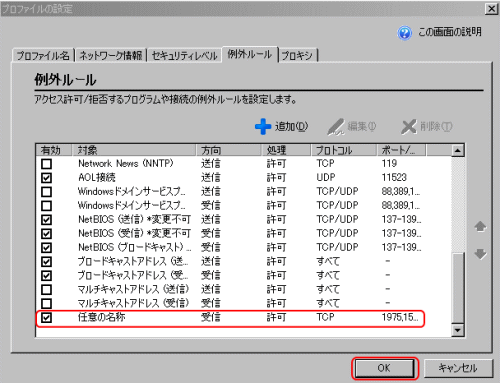Select the NetBIOS (受信) *変更不可 row name

(134, 233)
